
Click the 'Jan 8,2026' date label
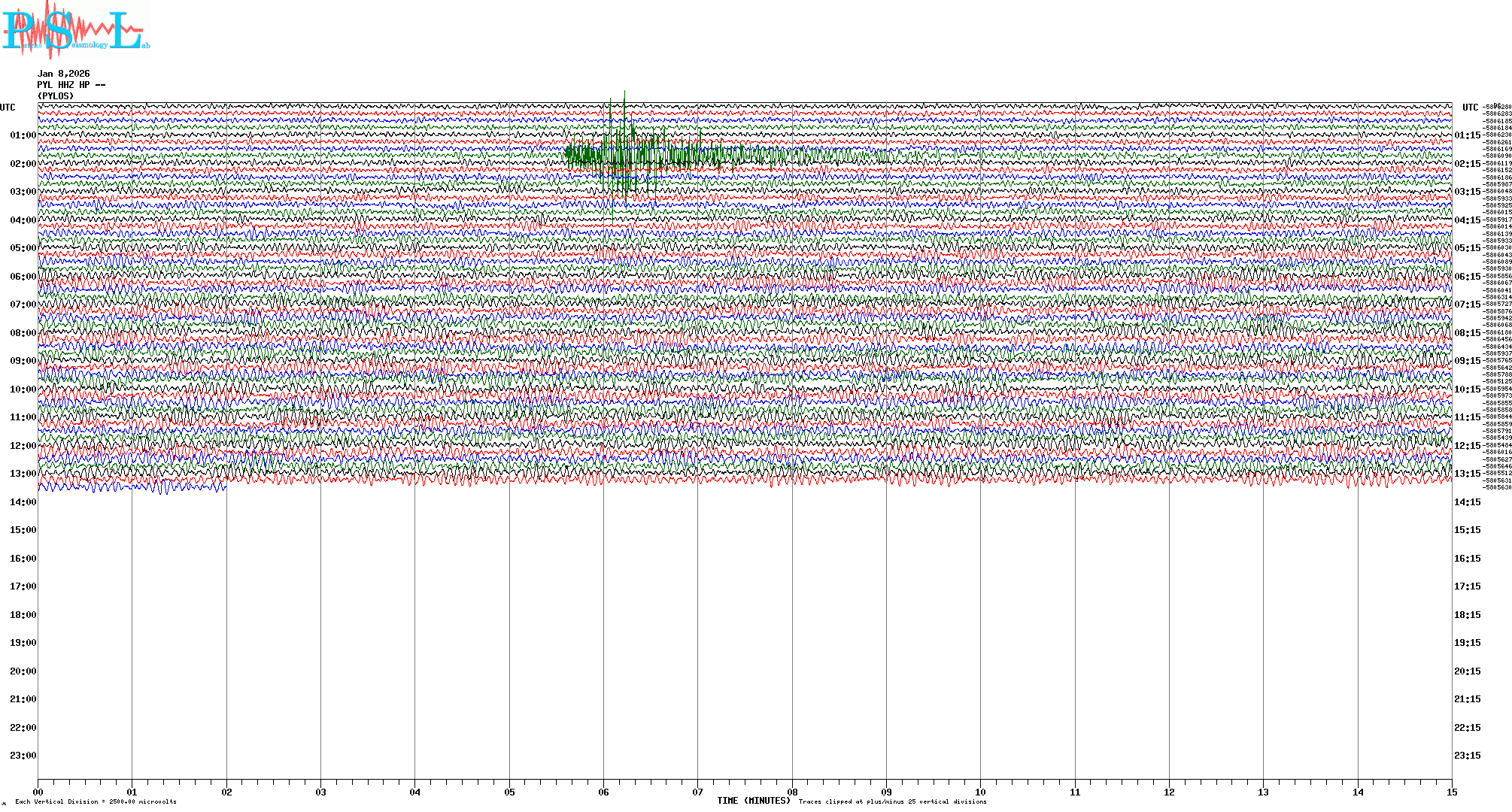[64, 74]
